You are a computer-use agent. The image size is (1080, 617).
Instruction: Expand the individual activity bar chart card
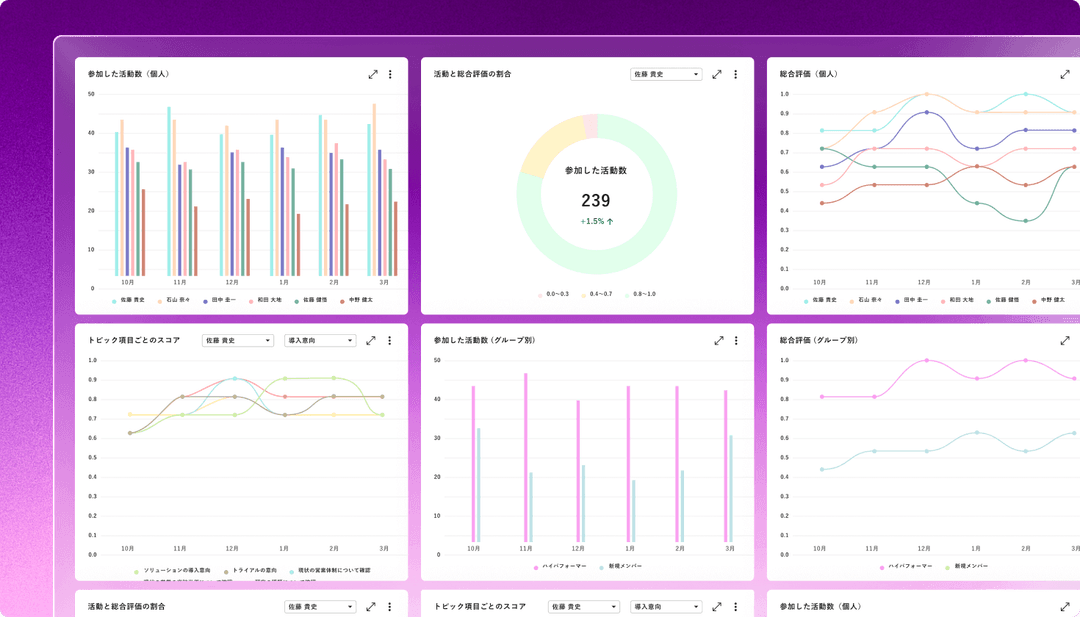(x=372, y=74)
